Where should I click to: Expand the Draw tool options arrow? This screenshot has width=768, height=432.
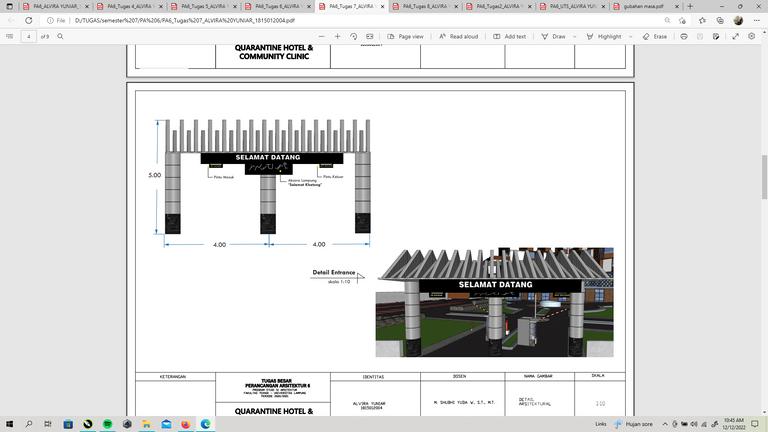[575, 36]
